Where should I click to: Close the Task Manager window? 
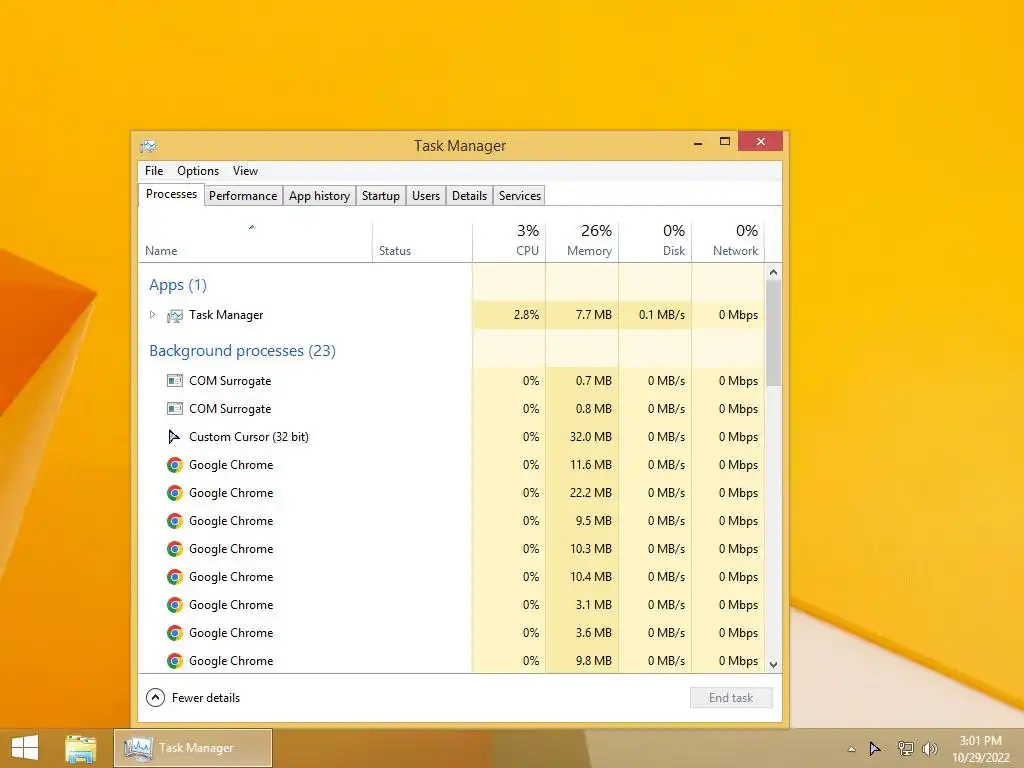[x=760, y=141]
